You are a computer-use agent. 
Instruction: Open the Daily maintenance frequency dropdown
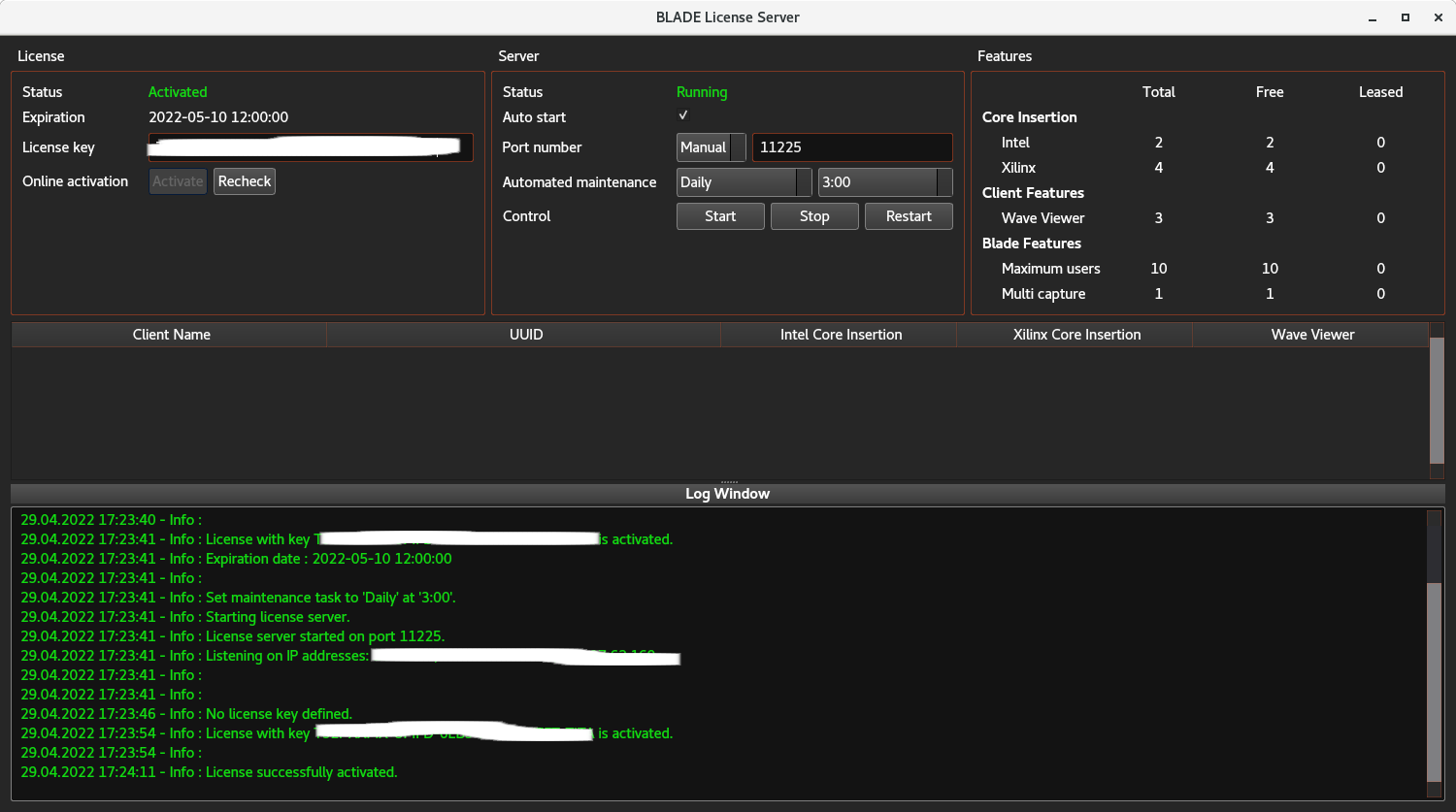pos(745,182)
